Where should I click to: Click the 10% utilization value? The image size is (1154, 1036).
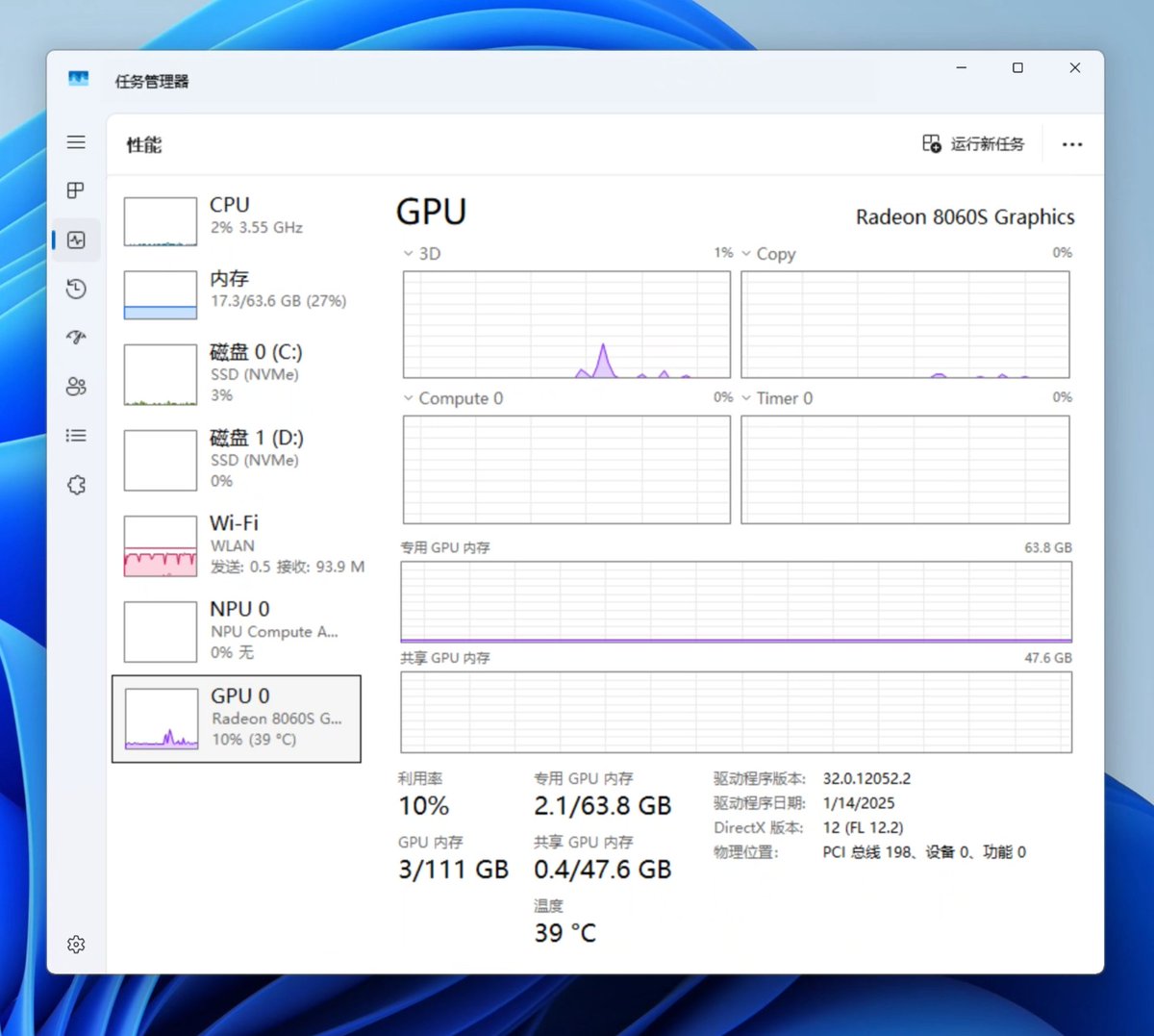[424, 806]
